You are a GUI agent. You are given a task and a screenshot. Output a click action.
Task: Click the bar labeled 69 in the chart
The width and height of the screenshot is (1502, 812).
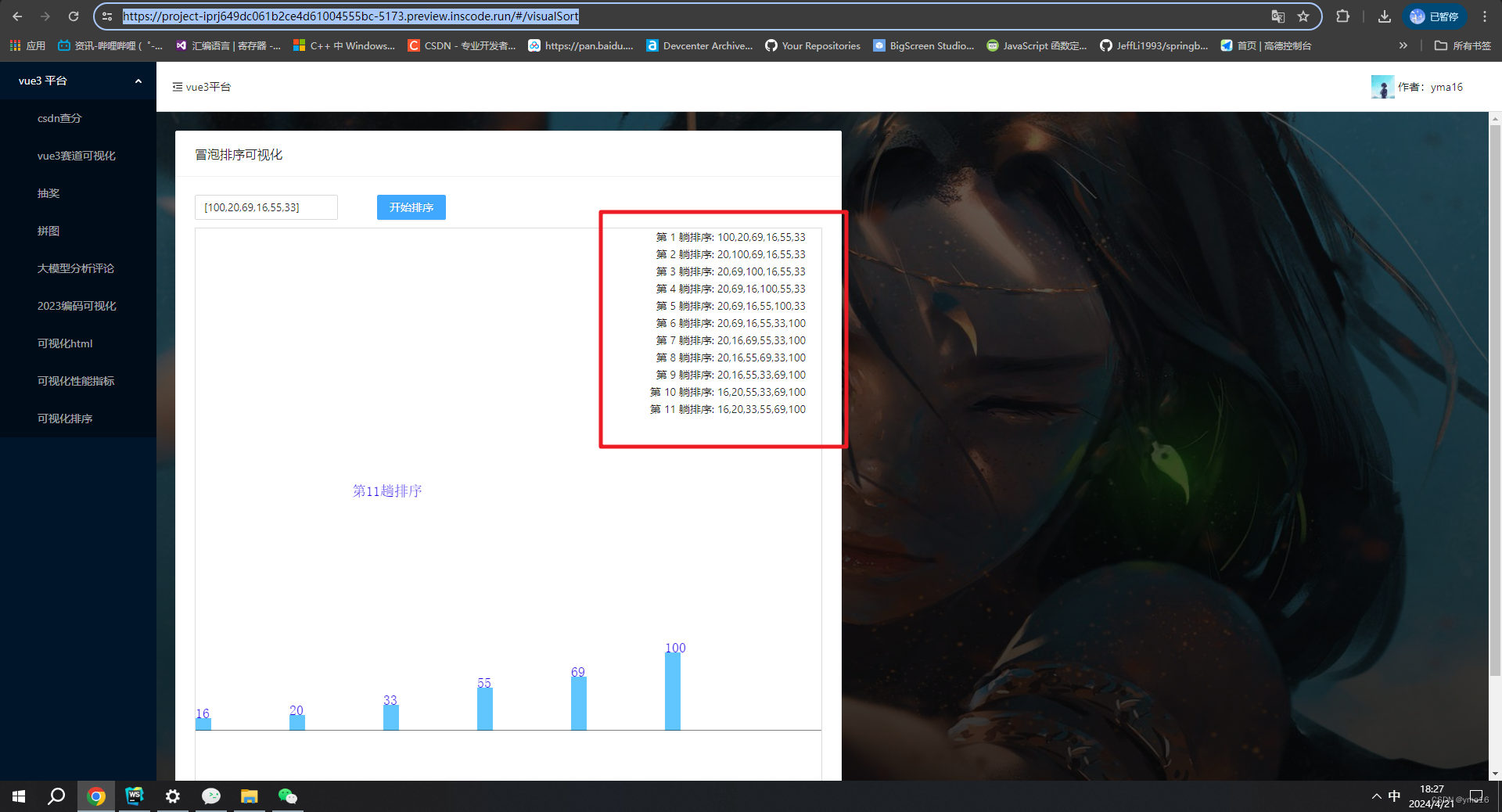[579, 703]
